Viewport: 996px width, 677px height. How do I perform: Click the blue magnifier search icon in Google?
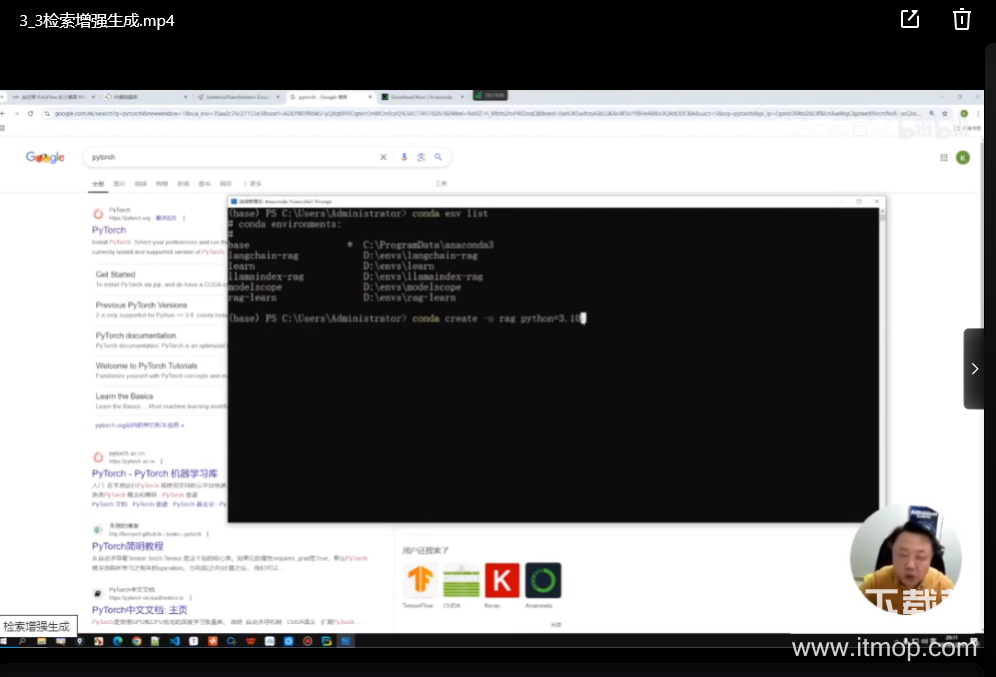[438, 157]
